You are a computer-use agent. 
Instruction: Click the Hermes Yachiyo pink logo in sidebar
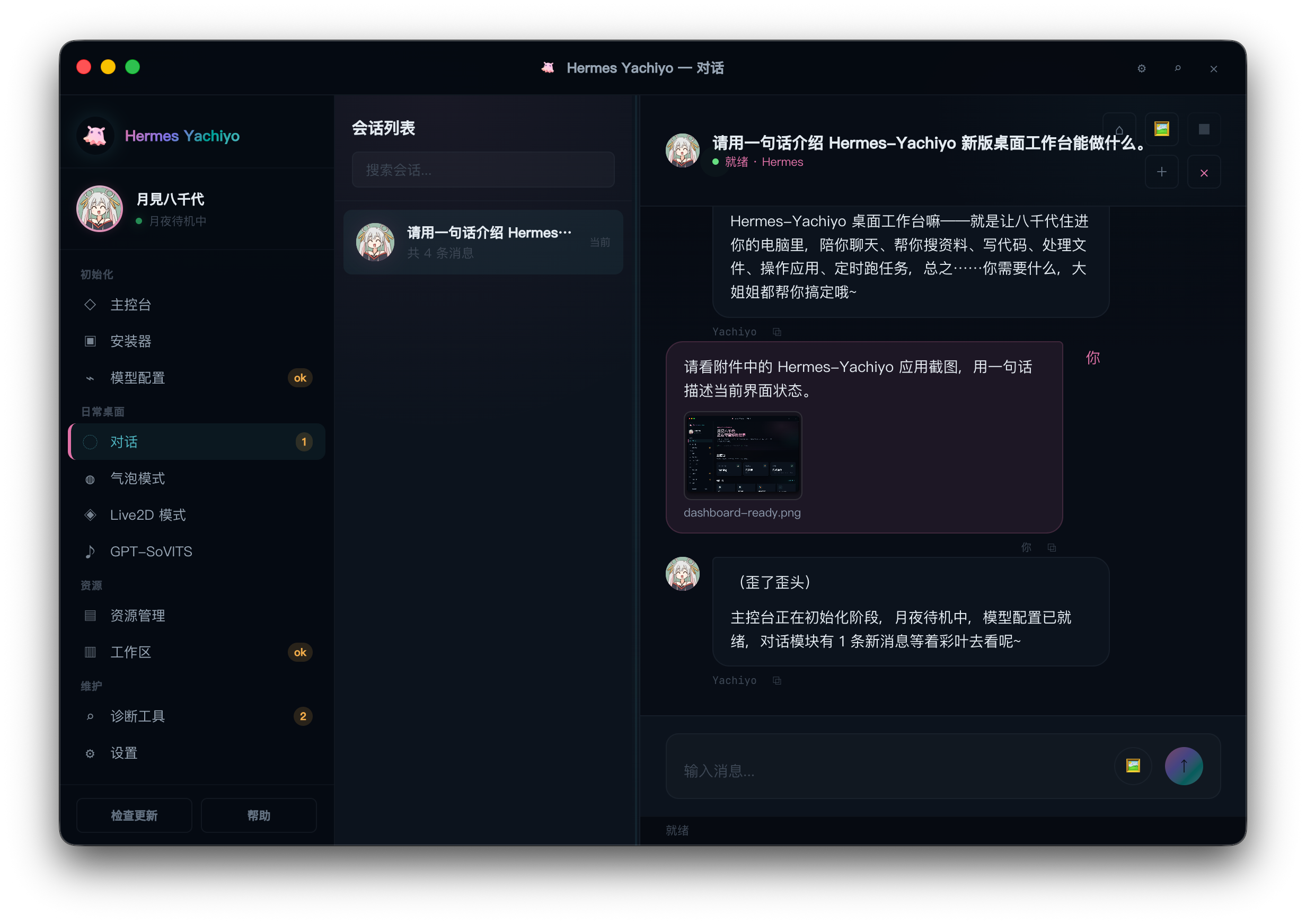95,136
